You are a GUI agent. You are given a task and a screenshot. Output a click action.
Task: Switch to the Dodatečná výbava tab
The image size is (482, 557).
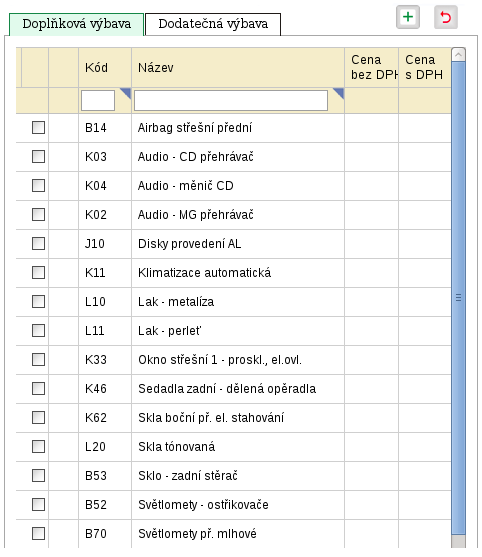[x=213, y=24]
